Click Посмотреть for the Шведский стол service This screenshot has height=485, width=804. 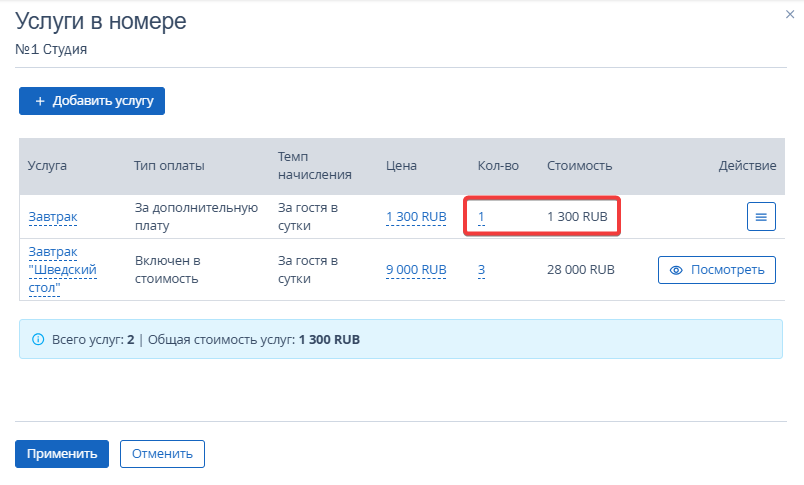(x=716, y=270)
